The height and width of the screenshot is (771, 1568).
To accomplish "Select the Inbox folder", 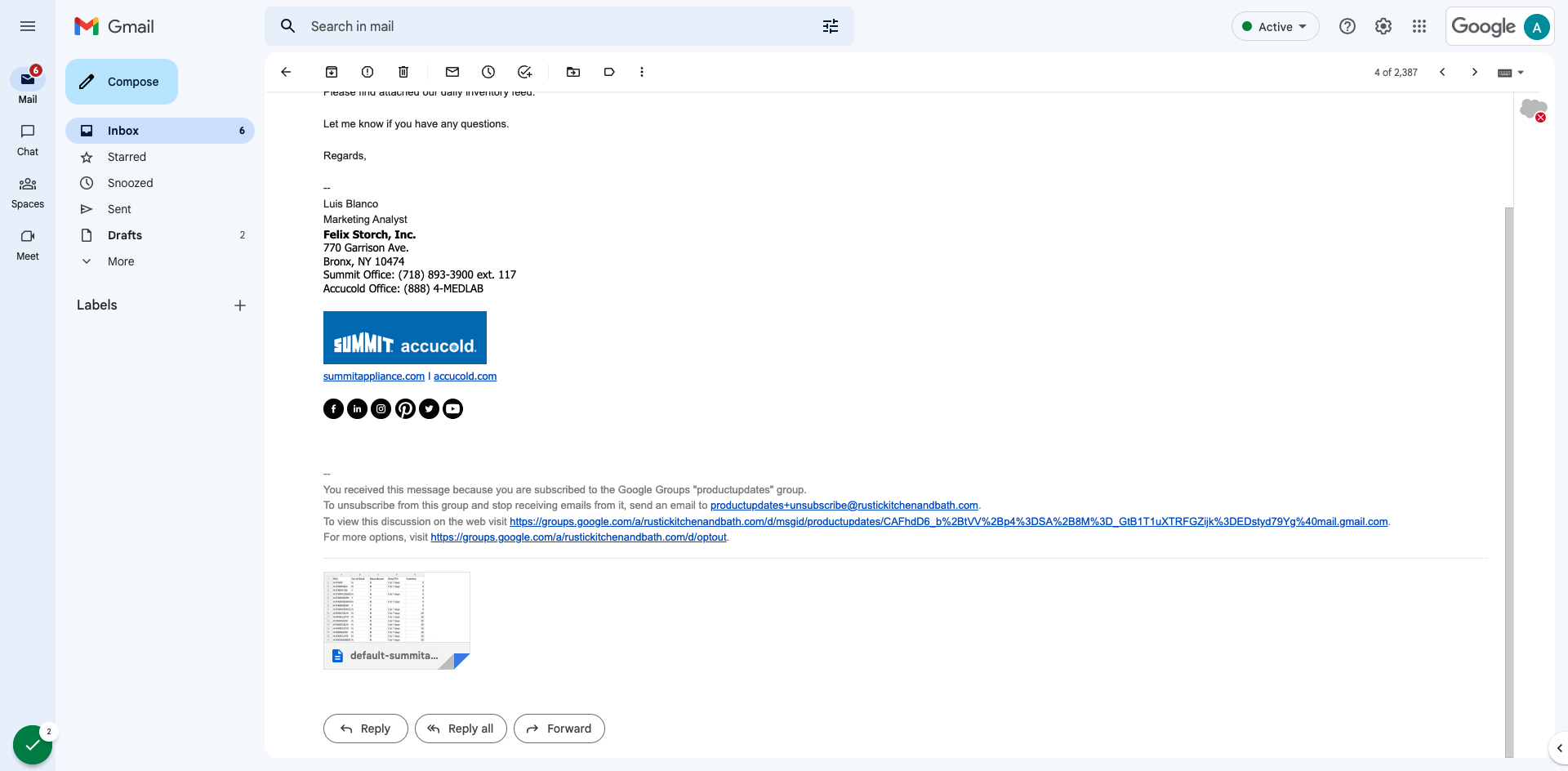I will pyautogui.click(x=160, y=131).
